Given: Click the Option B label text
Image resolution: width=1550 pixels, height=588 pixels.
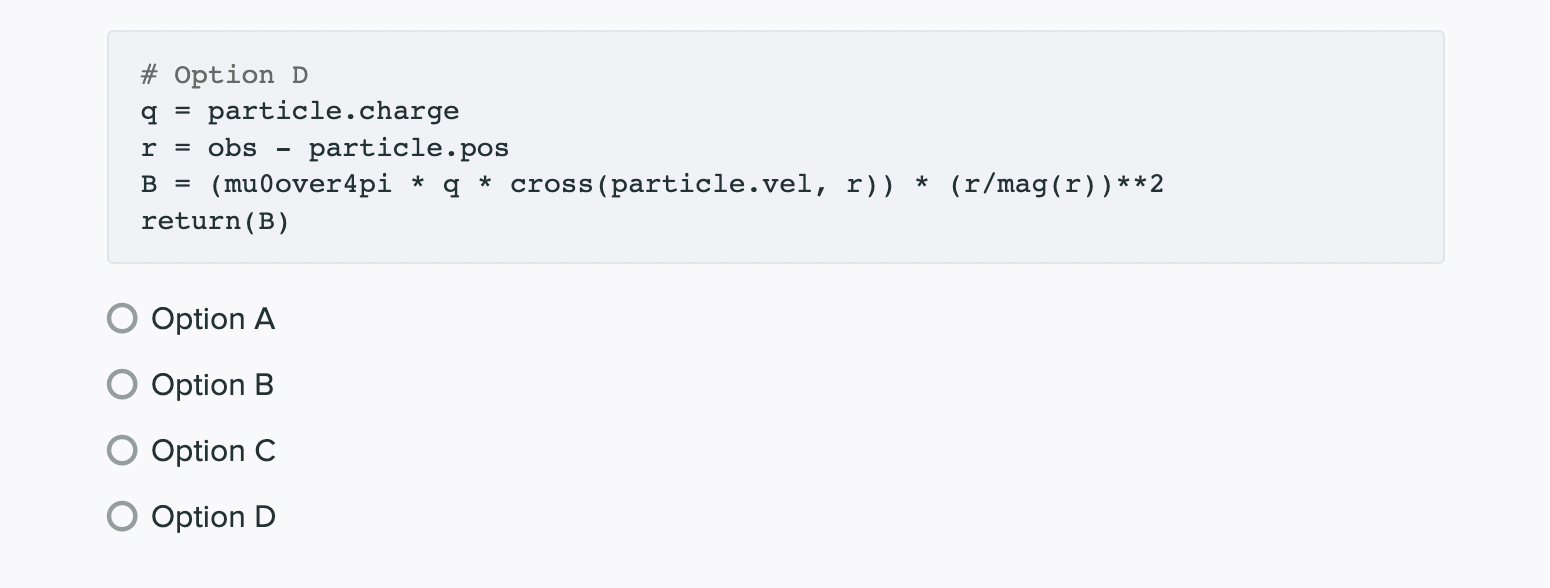Looking at the screenshot, I should click(x=212, y=384).
